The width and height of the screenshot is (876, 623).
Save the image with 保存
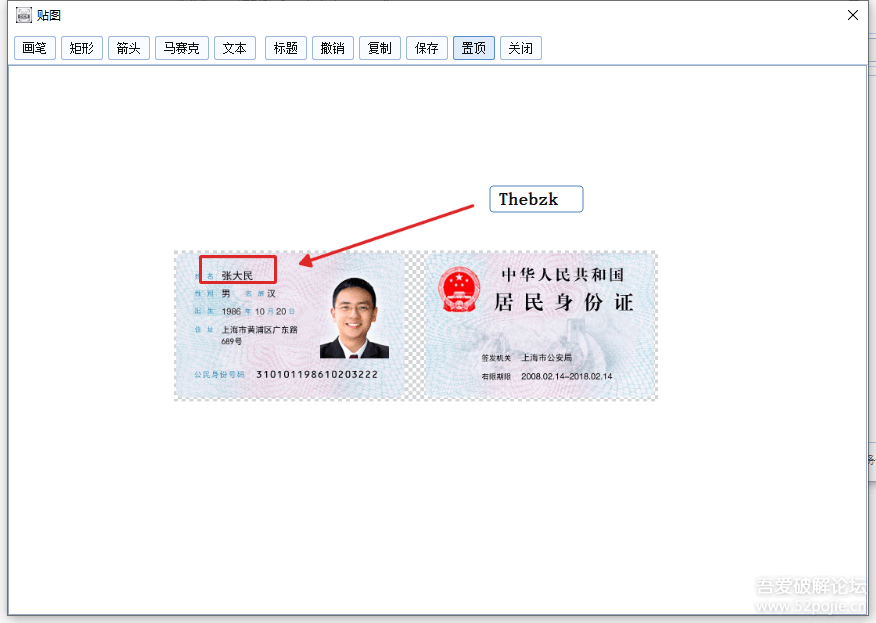pos(427,48)
